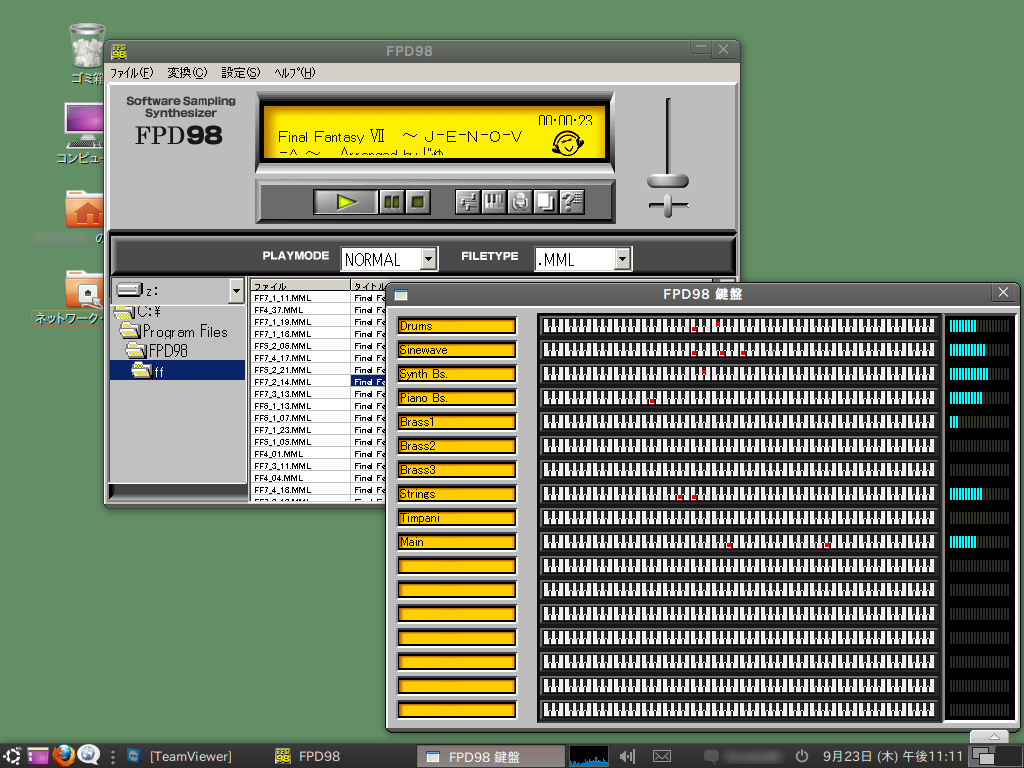The width and height of the screenshot is (1024, 768).
Task: Click the Strings keyboard strip
Action: 739,494
